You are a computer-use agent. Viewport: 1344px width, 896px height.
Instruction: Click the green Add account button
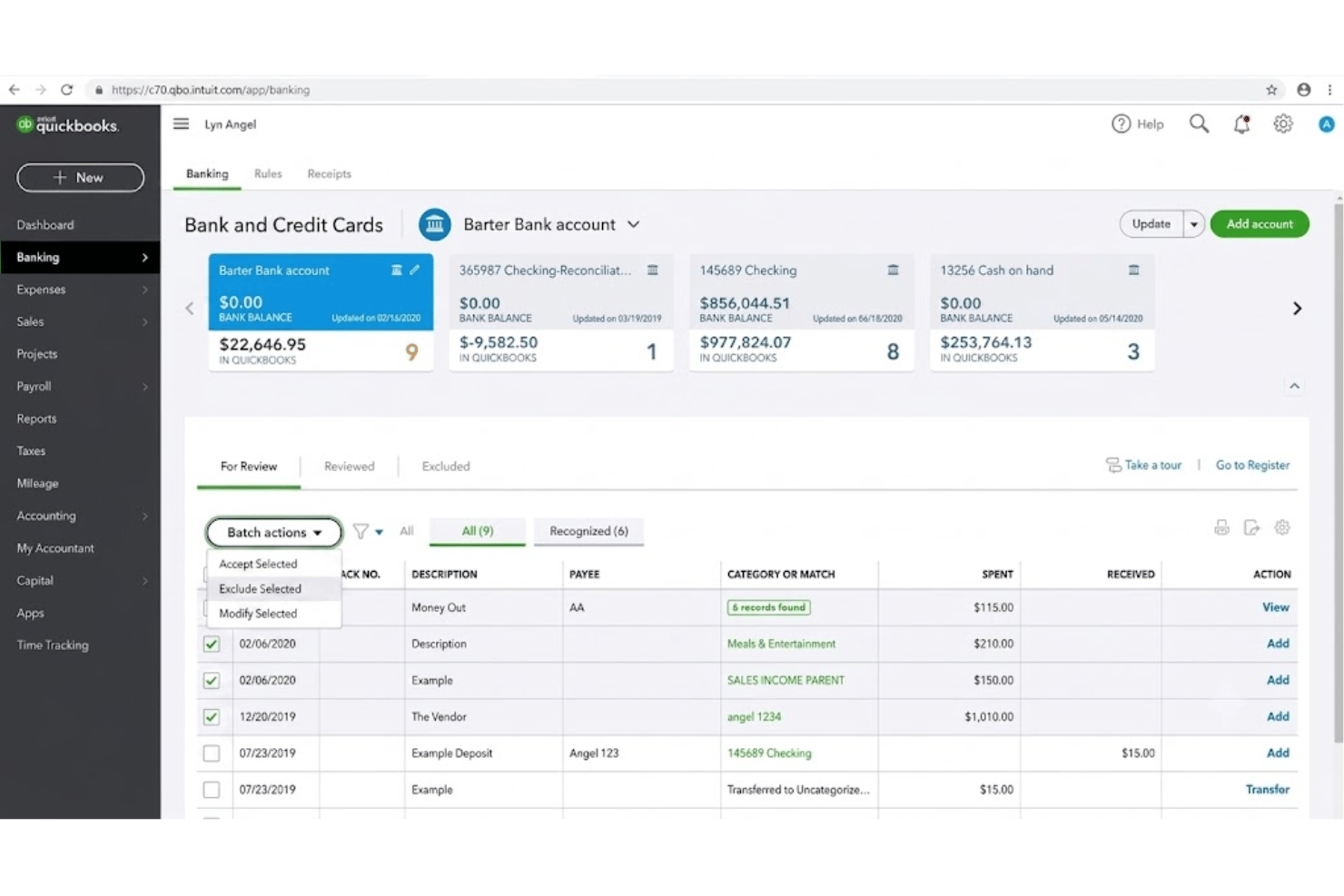point(1260,224)
